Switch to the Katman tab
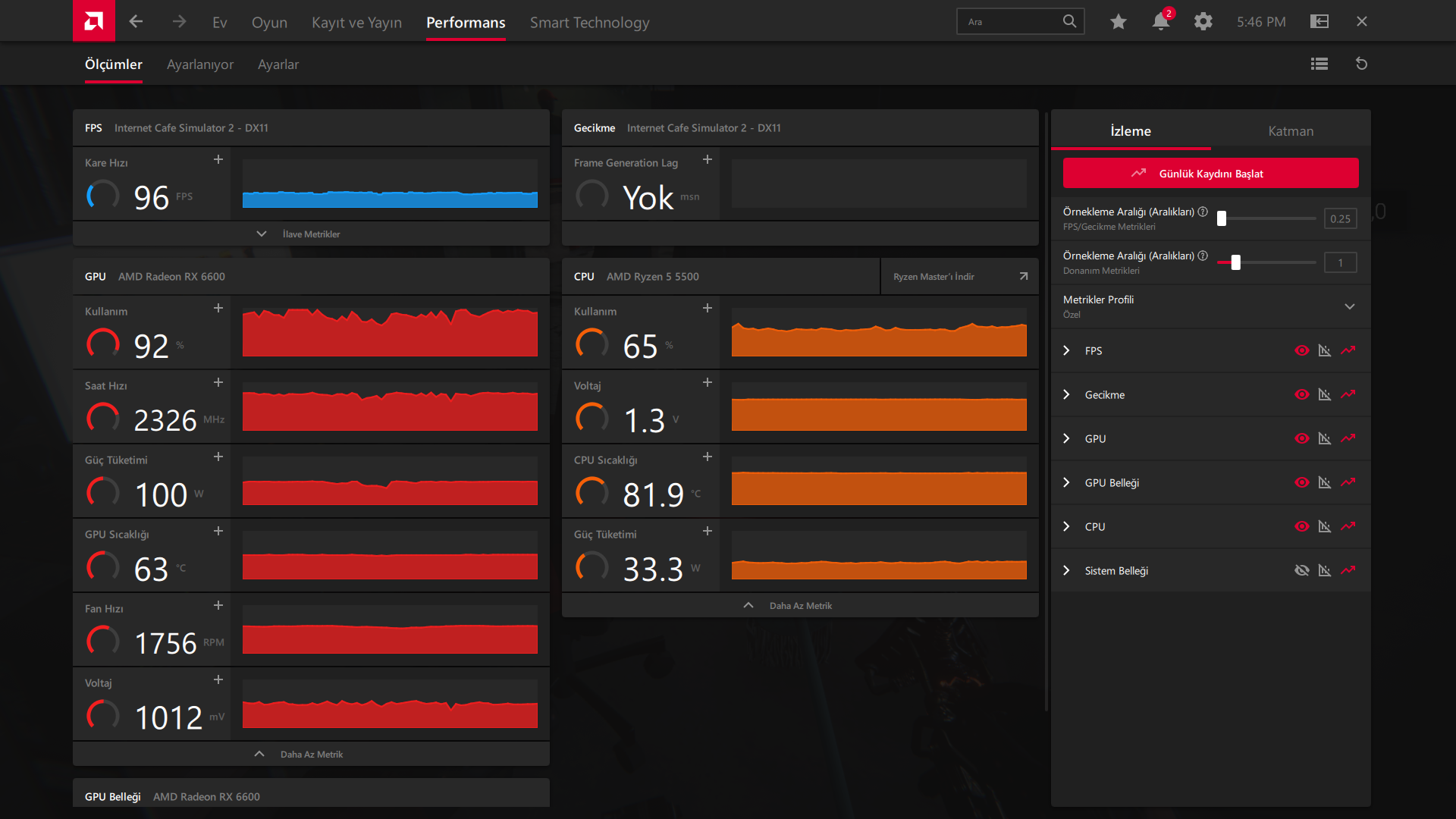The height and width of the screenshot is (819, 1456). (1291, 130)
